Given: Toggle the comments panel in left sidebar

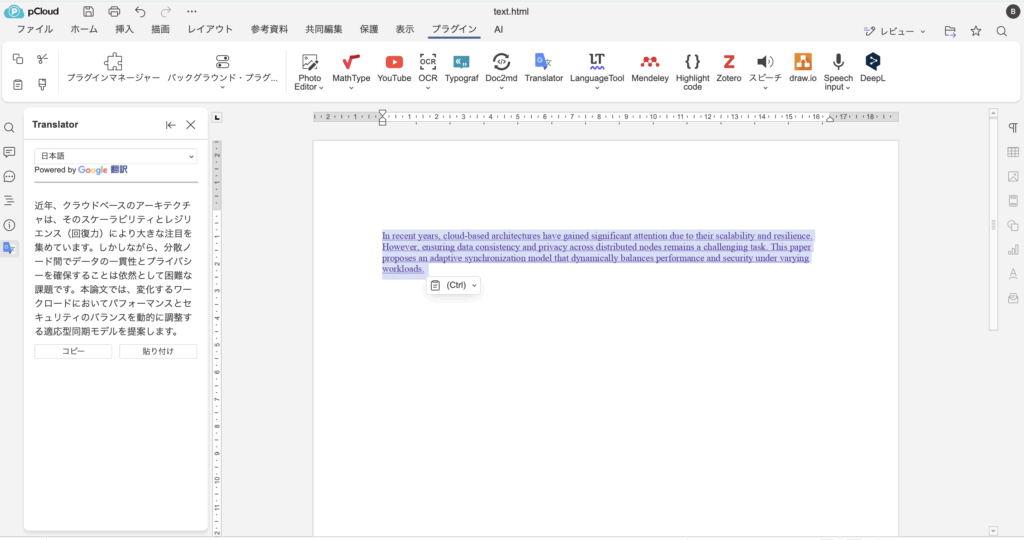Looking at the screenshot, I should click(9, 152).
